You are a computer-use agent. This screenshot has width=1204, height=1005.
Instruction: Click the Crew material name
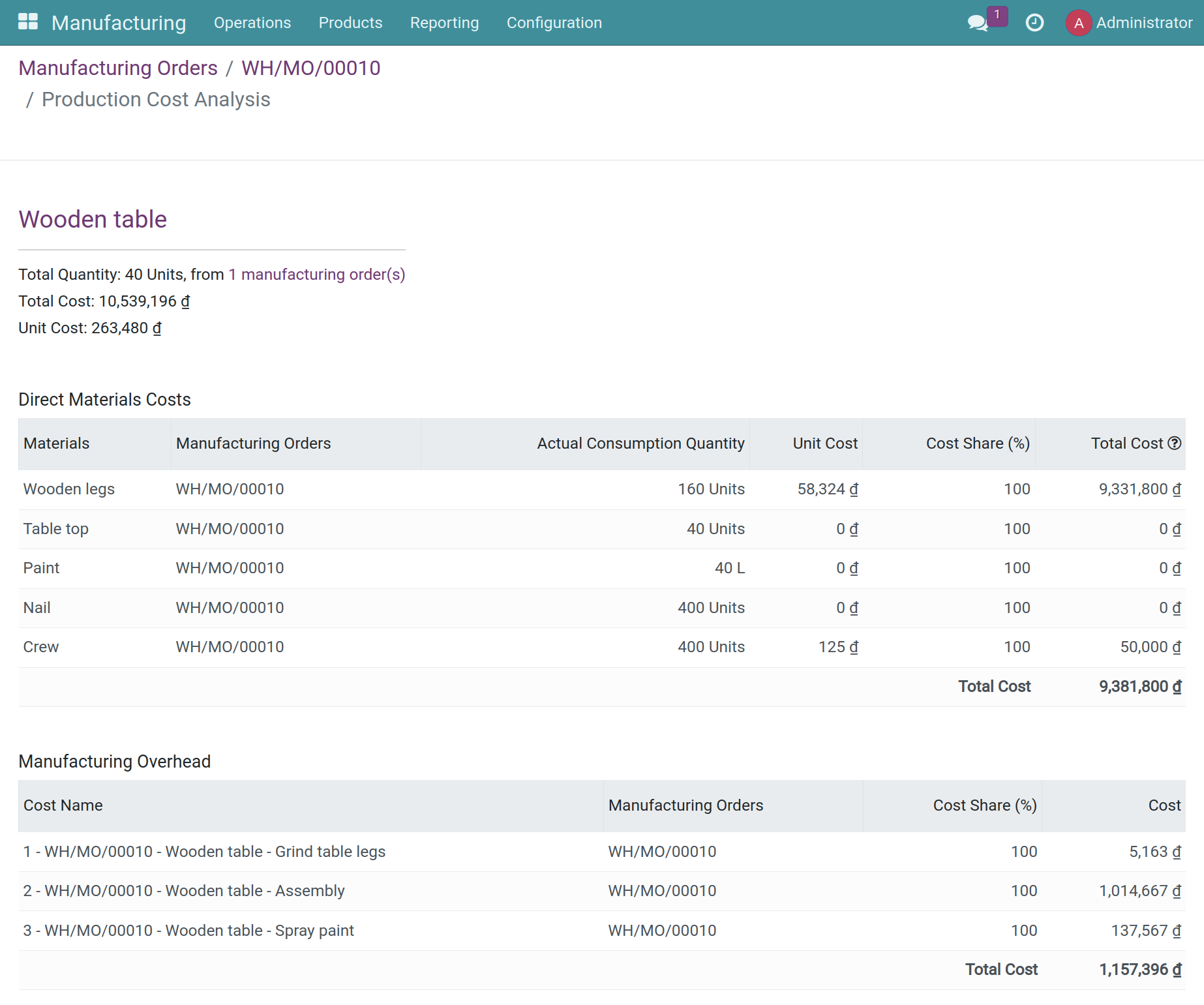[x=40, y=647]
